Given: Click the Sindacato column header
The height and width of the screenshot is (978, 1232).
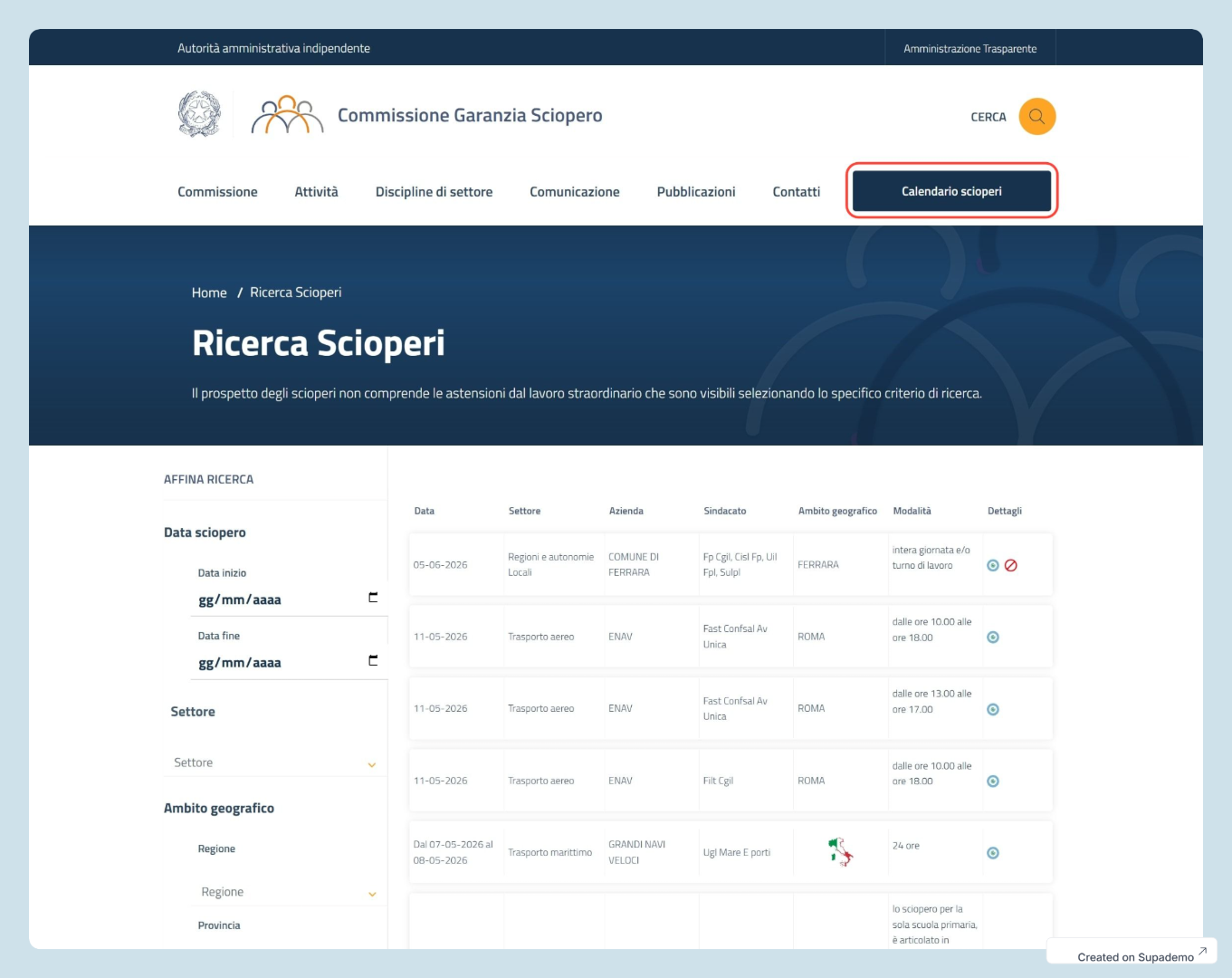Looking at the screenshot, I should tap(725, 511).
